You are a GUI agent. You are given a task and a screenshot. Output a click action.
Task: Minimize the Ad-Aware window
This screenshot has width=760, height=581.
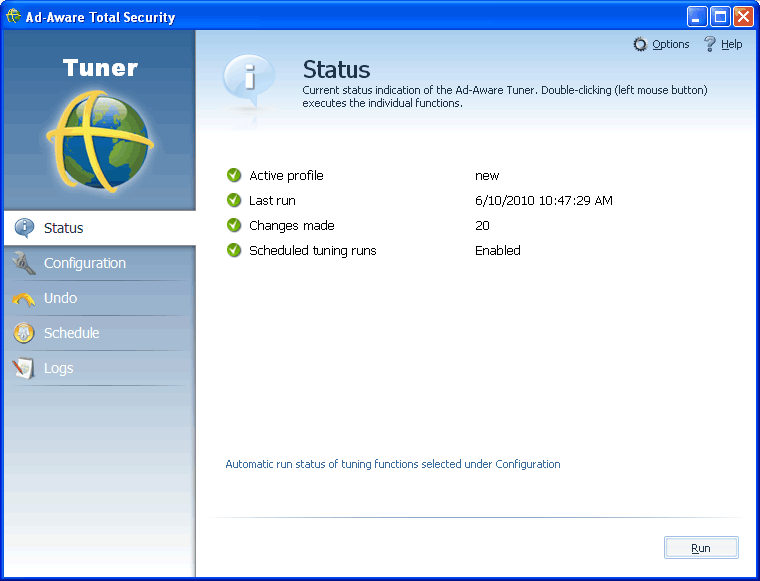(x=697, y=16)
